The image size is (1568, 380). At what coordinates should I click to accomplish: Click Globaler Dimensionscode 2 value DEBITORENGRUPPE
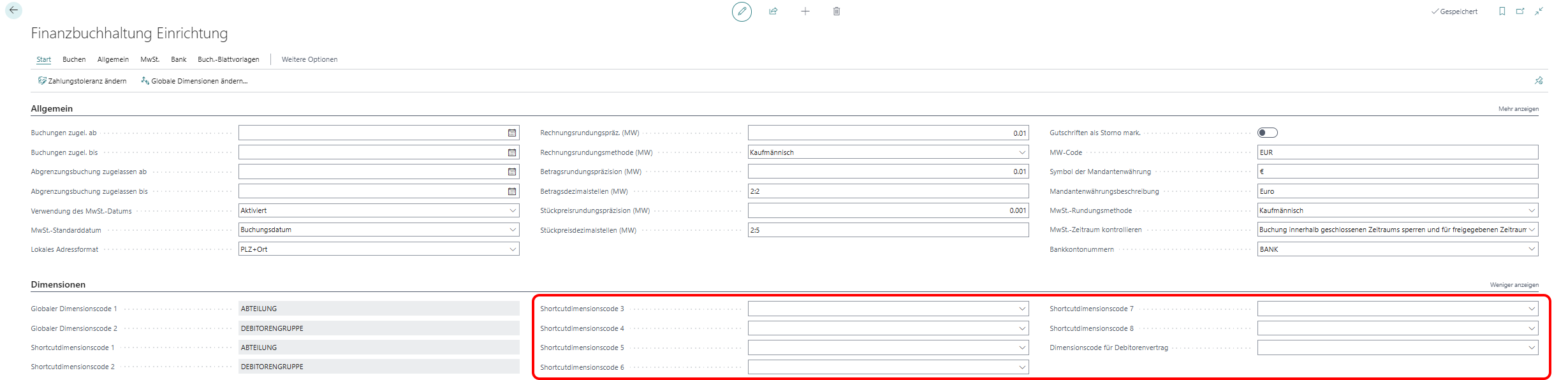379,328
